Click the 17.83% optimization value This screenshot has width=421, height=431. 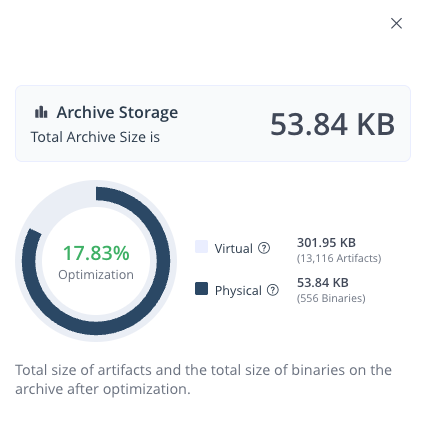point(96,253)
